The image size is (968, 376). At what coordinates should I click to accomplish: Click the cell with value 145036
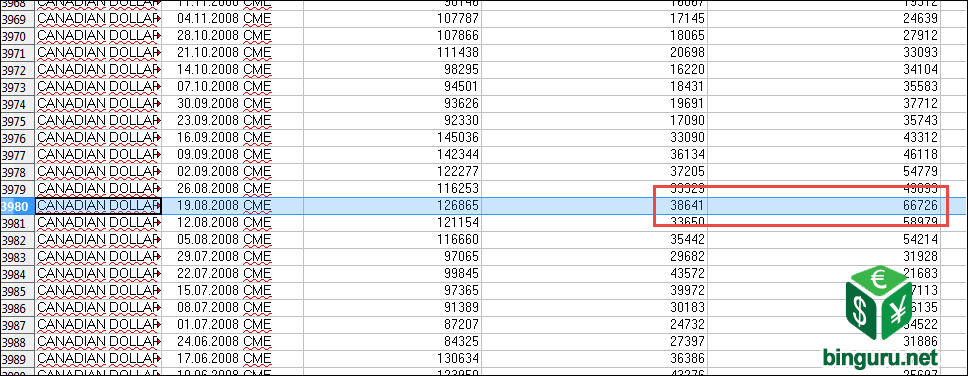pos(392,138)
